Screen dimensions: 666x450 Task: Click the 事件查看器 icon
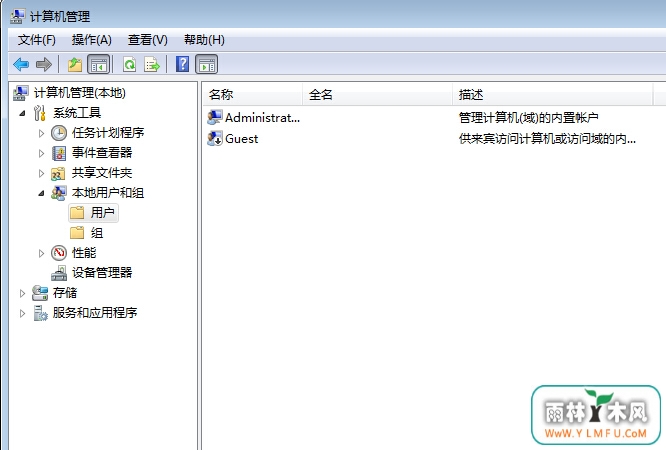pyautogui.click(x=59, y=153)
